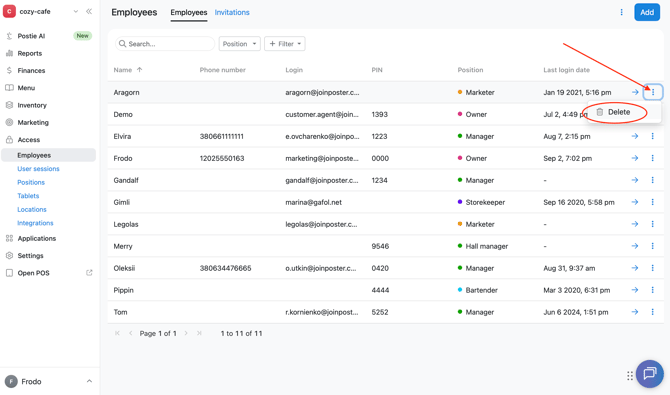Screen dimensions: 670x395
Task: Click the Last login date column header
Action: tap(567, 70)
